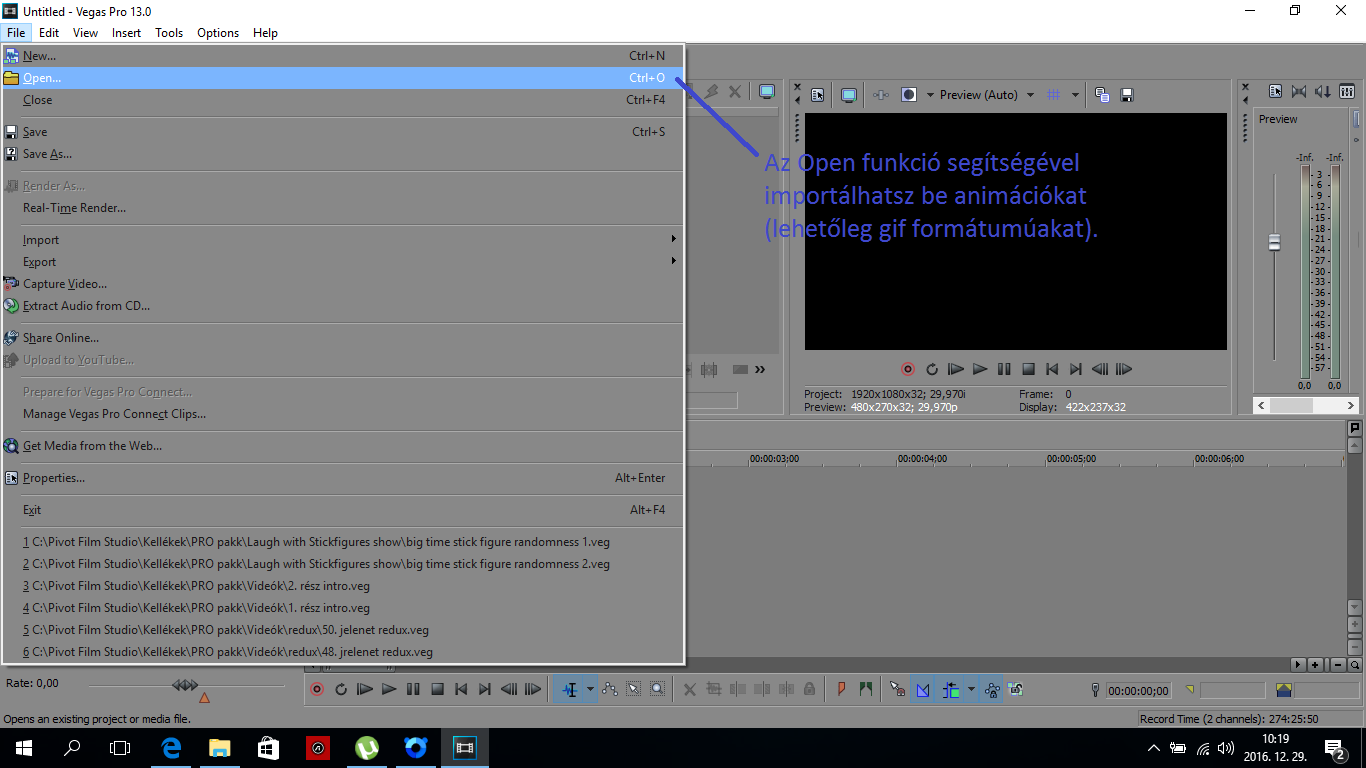Open the Auto Ripple mode dropdown arrow

pyautogui.click(x=970, y=689)
